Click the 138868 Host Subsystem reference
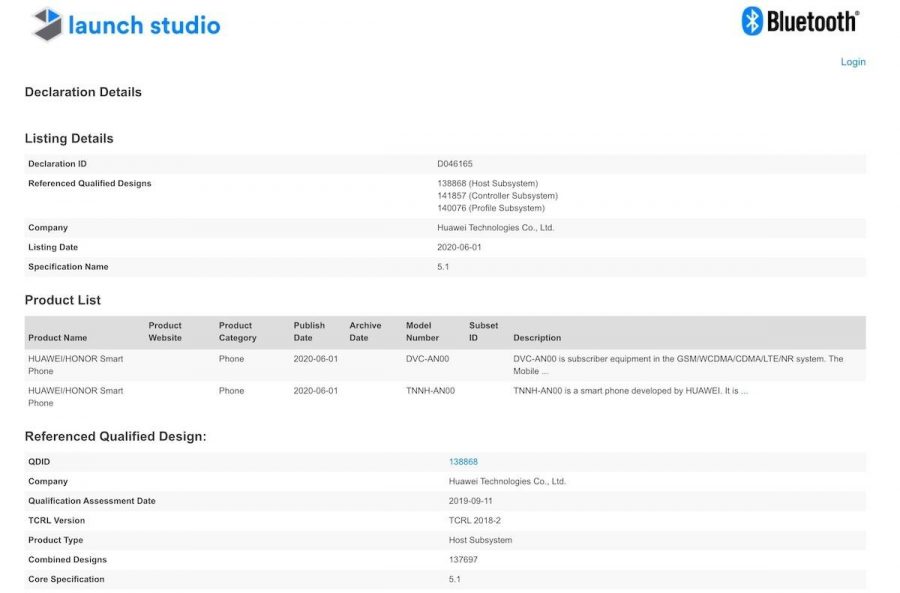900x593 pixels. 487,184
